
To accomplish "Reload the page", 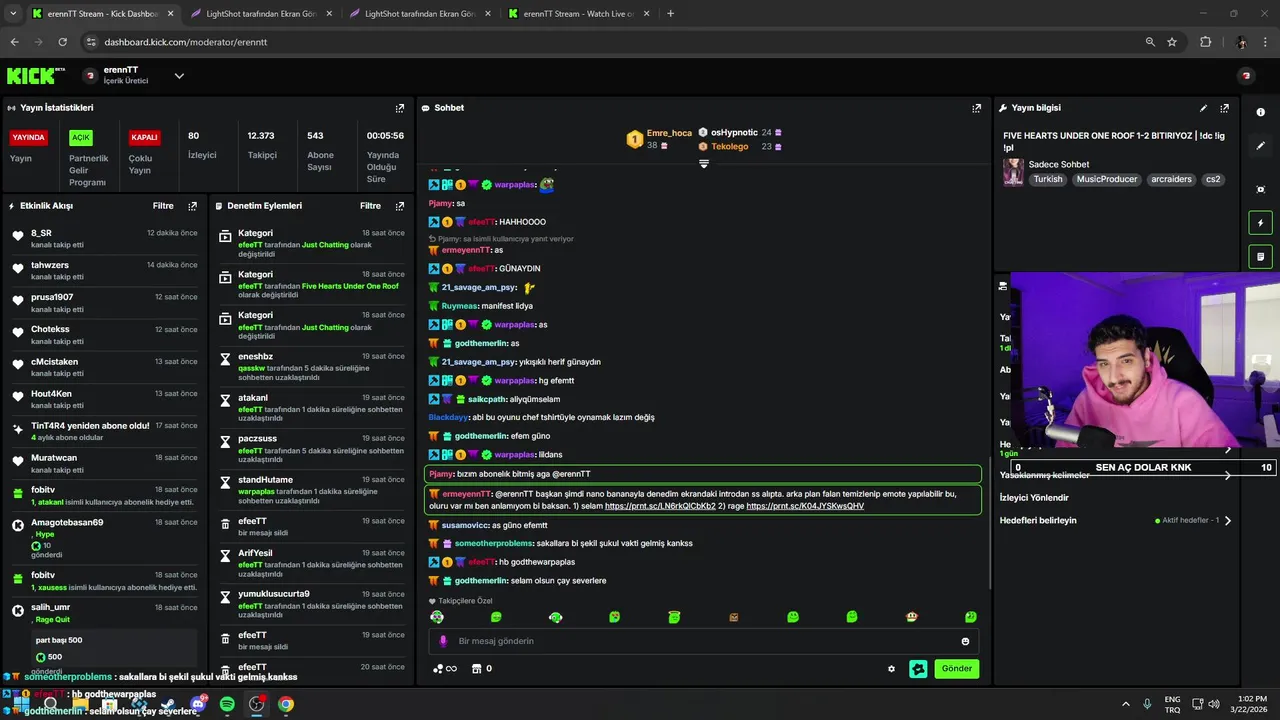I will pyautogui.click(x=62, y=42).
